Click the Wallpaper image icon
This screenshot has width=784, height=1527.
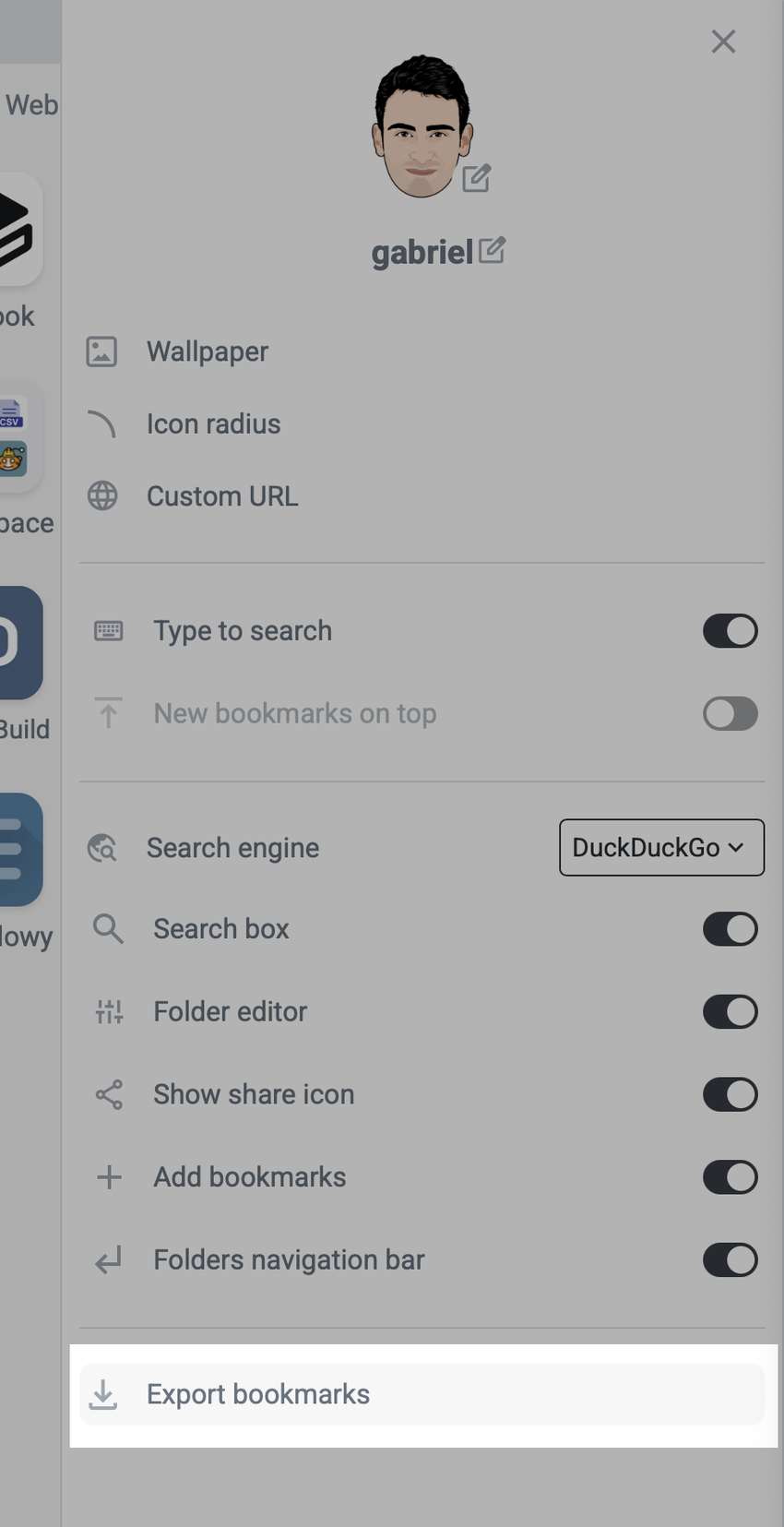point(101,352)
